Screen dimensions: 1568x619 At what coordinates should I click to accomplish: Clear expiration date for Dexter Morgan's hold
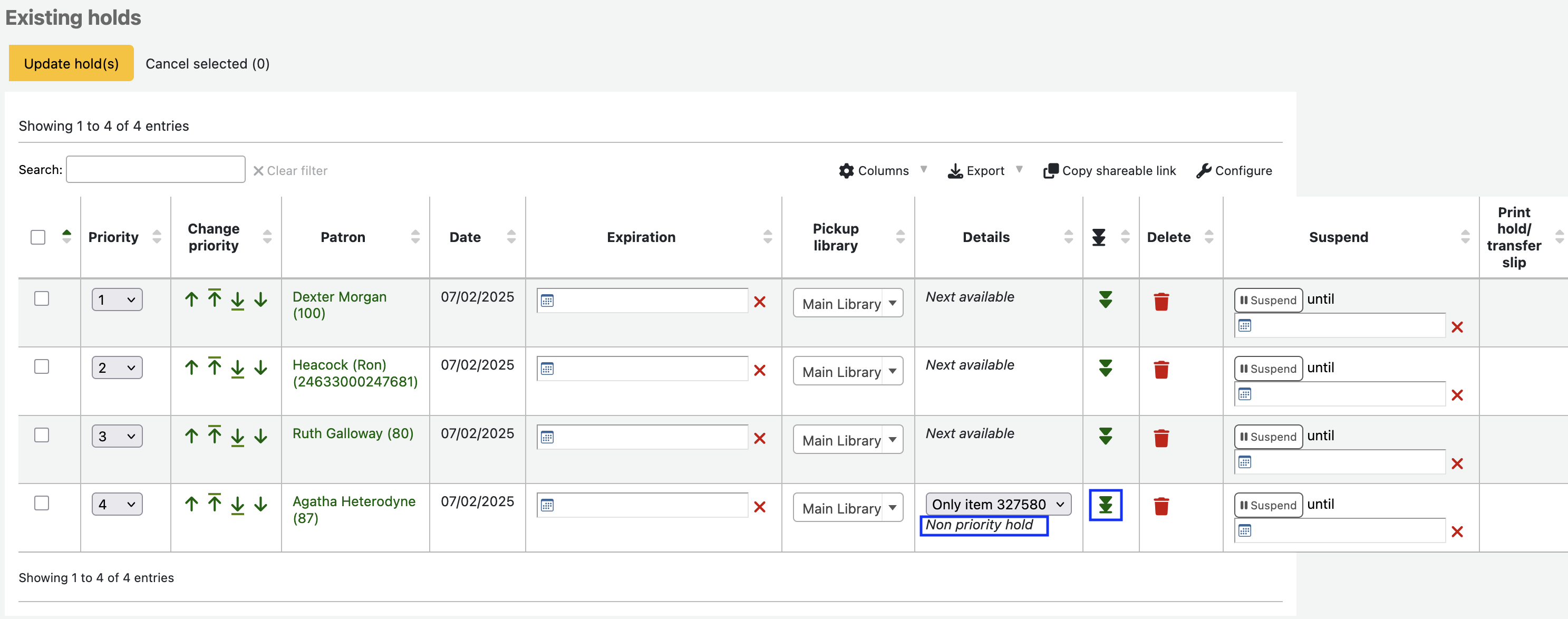click(x=759, y=302)
